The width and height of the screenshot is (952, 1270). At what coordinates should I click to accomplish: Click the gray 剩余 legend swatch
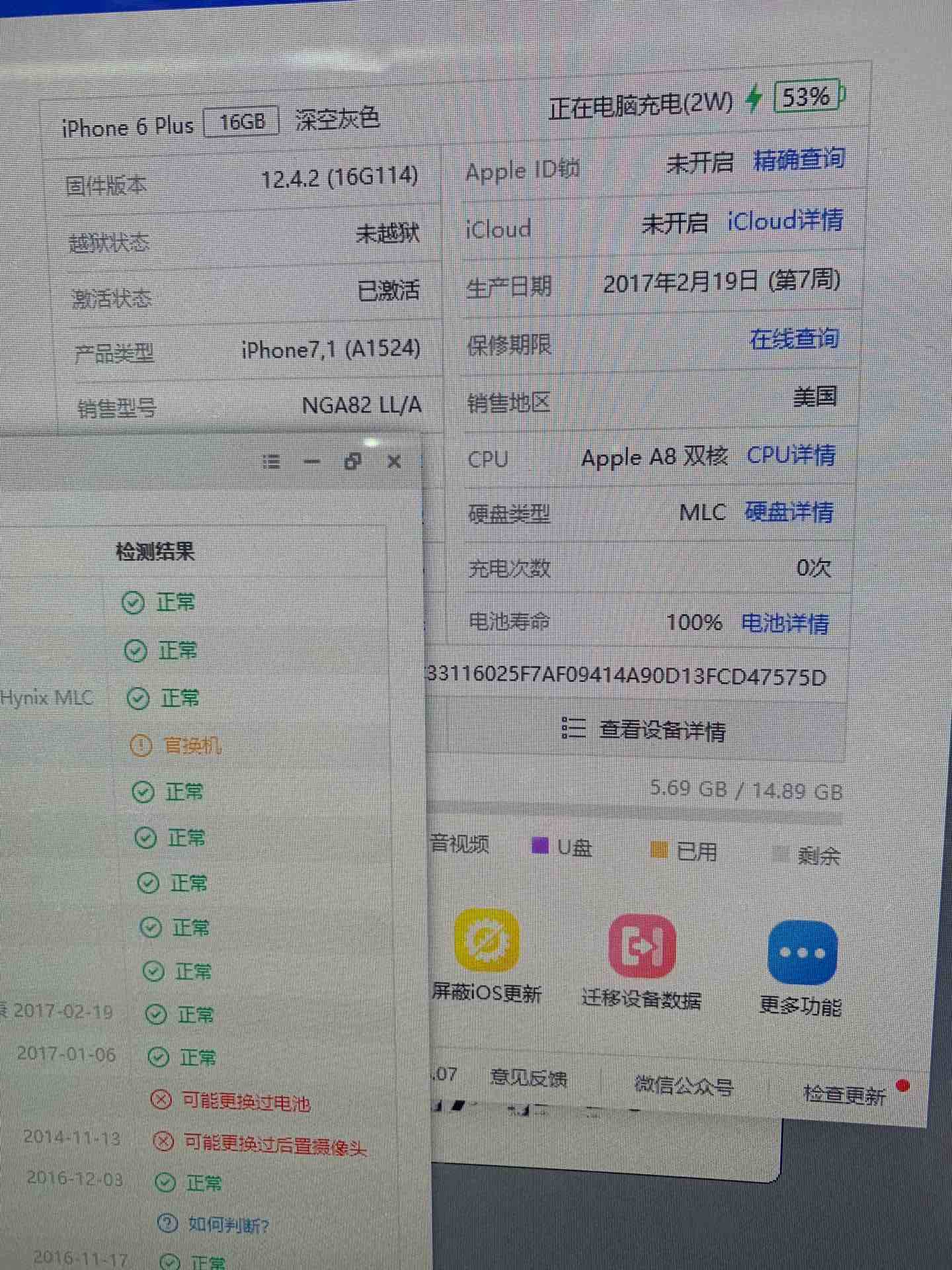pyautogui.click(x=781, y=855)
